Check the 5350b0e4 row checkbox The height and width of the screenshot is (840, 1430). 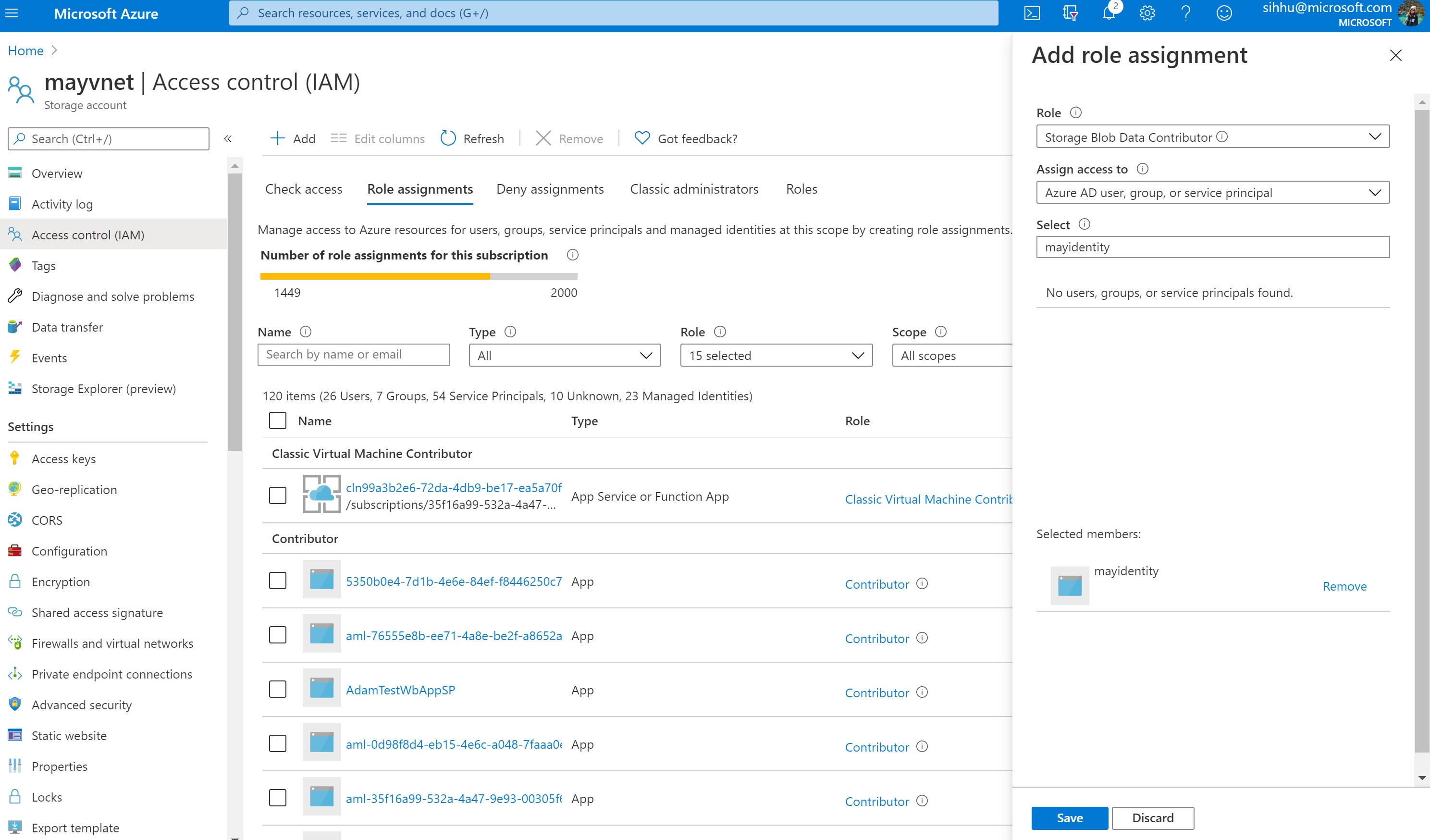click(277, 581)
